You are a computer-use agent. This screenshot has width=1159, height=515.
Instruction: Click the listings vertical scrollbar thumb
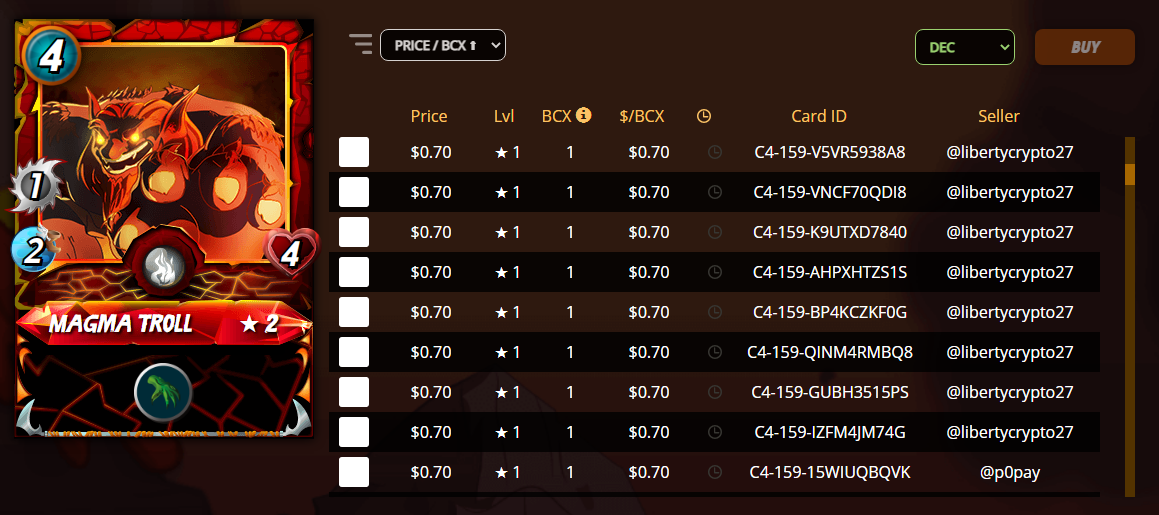[1129, 174]
